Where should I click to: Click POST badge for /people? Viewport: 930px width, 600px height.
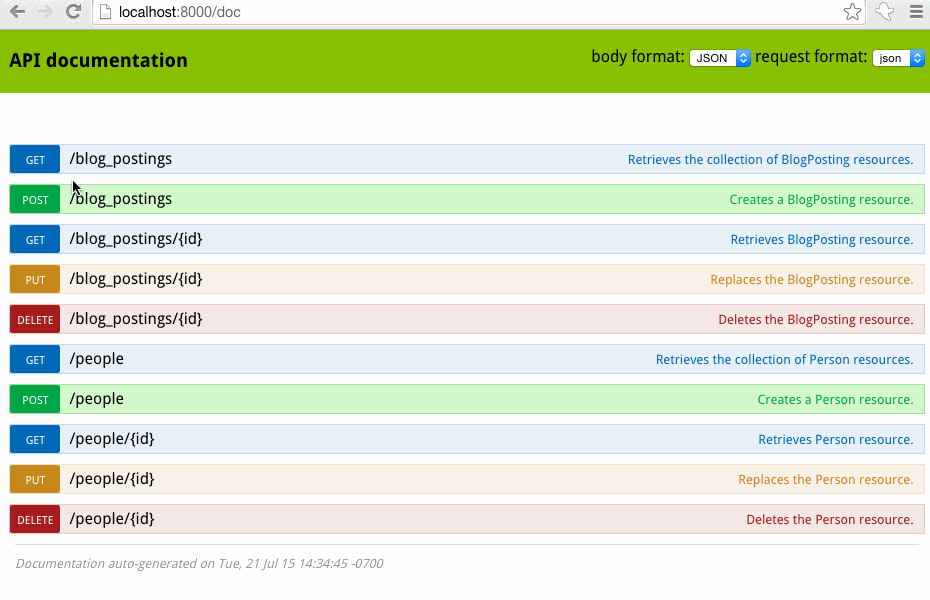pyautogui.click(x=35, y=400)
